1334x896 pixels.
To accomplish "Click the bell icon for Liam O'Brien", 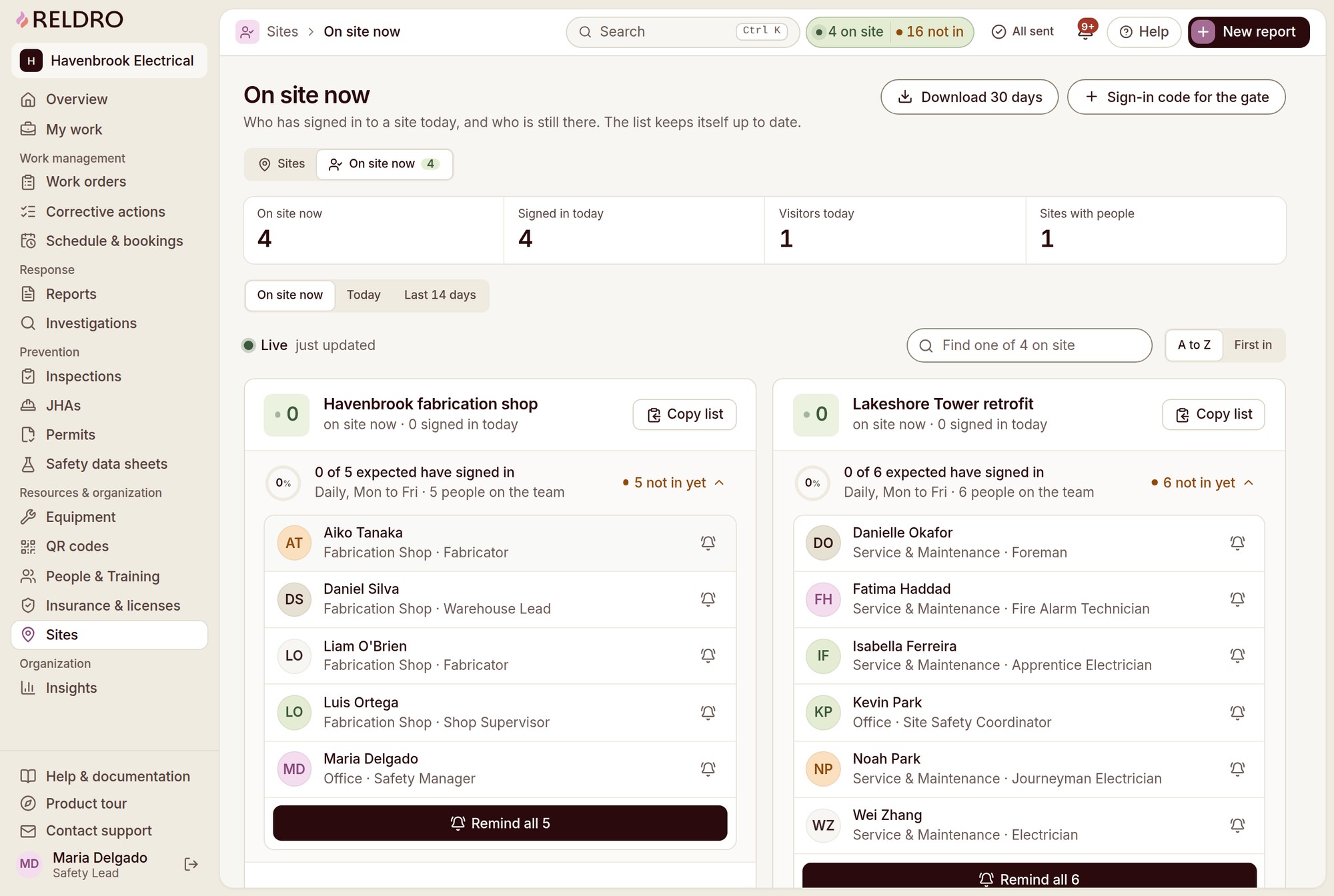I will pos(708,655).
